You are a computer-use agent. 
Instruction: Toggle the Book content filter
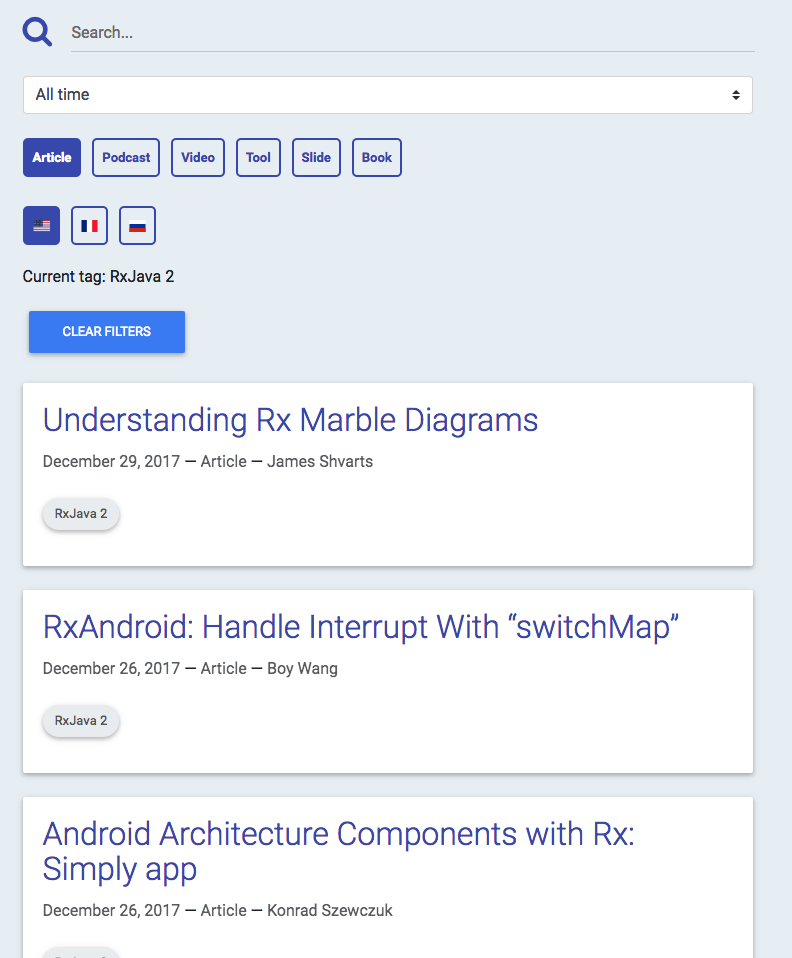[376, 157]
